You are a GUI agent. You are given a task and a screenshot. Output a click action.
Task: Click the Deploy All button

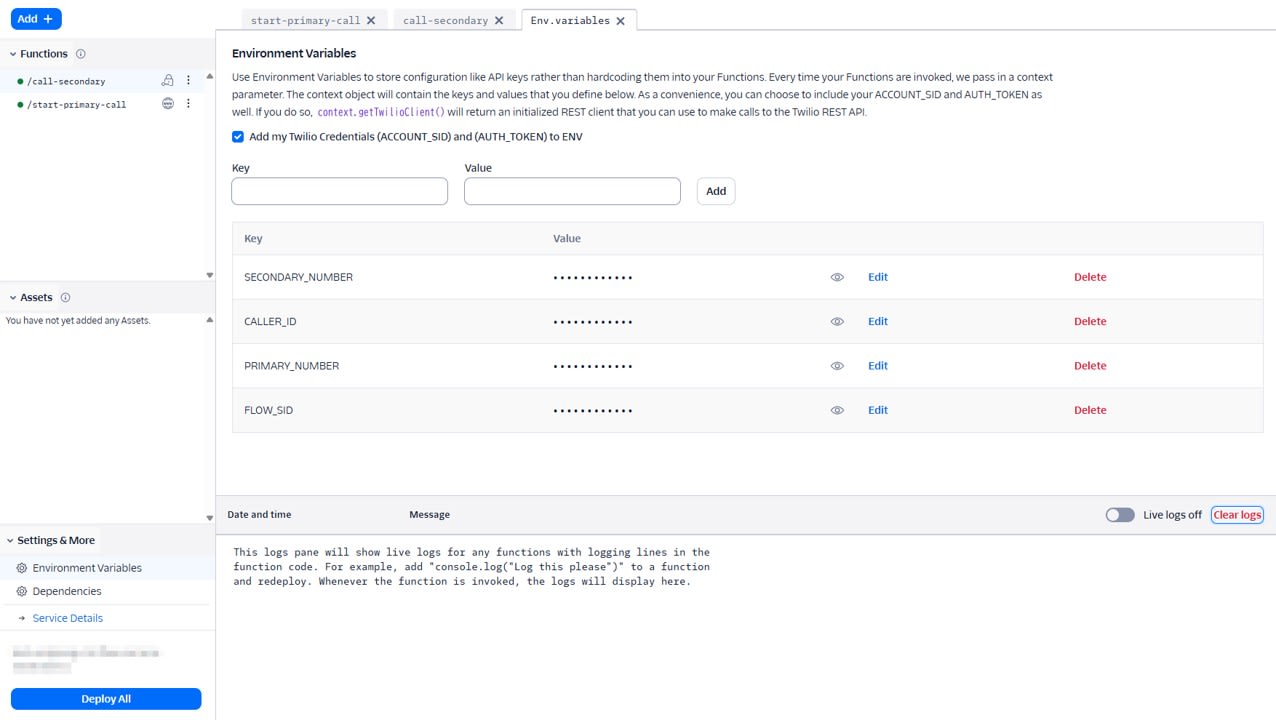point(106,699)
